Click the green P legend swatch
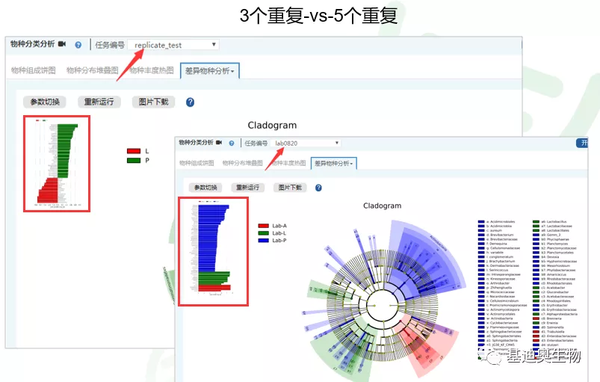This screenshot has height=382, width=600. pyautogui.click(x=134, y=160)
